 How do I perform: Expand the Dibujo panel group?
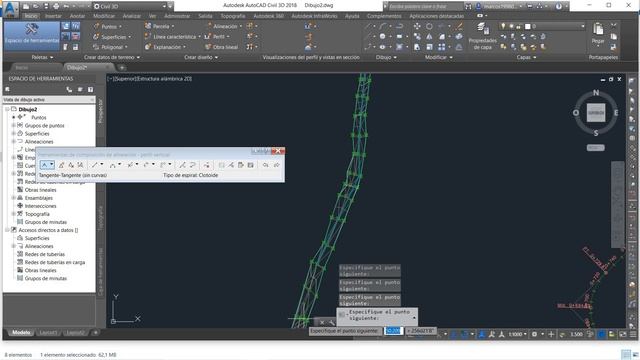(x=386, y=58)
